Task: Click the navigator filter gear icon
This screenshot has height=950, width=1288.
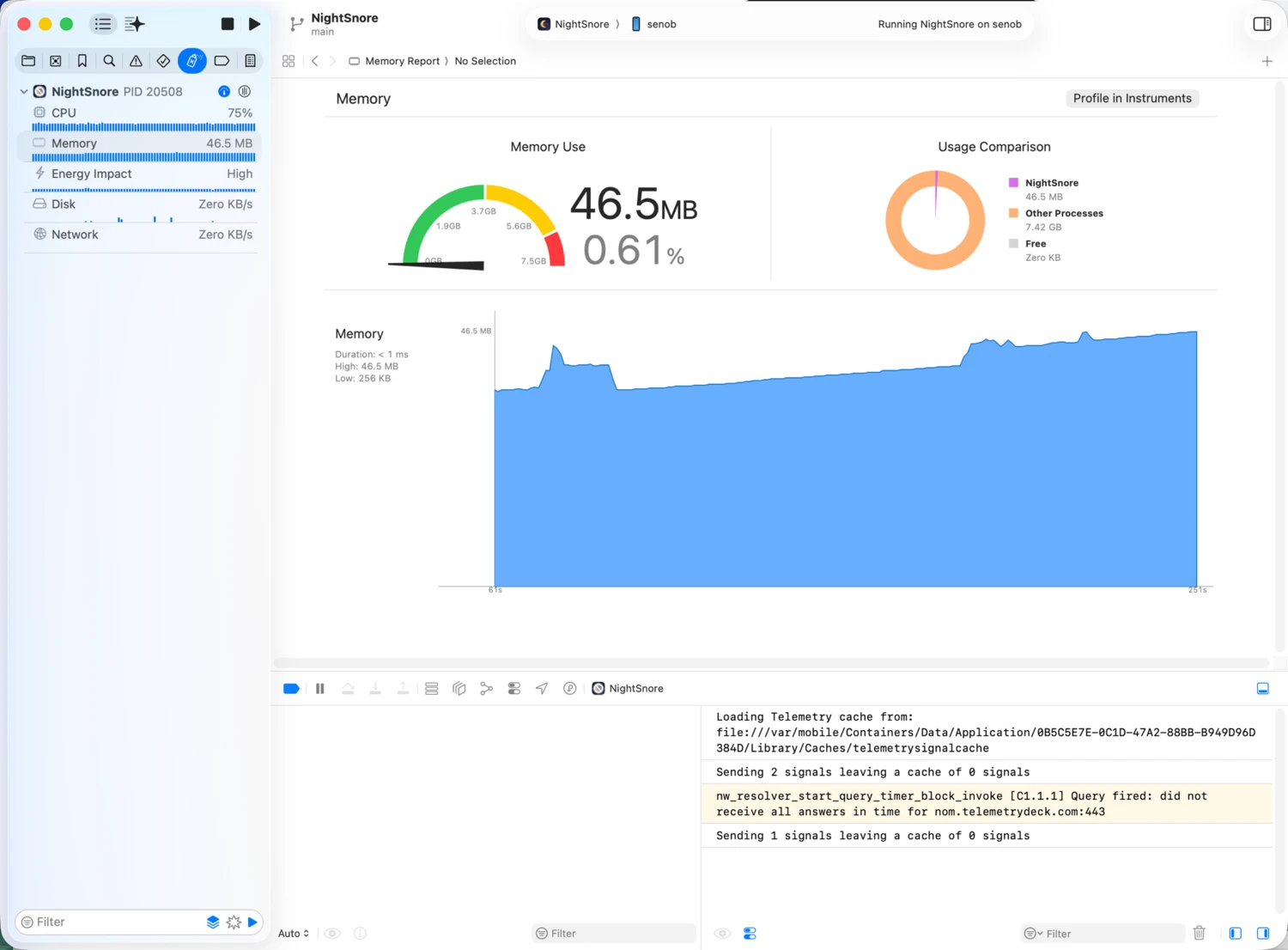Action: 234,922
